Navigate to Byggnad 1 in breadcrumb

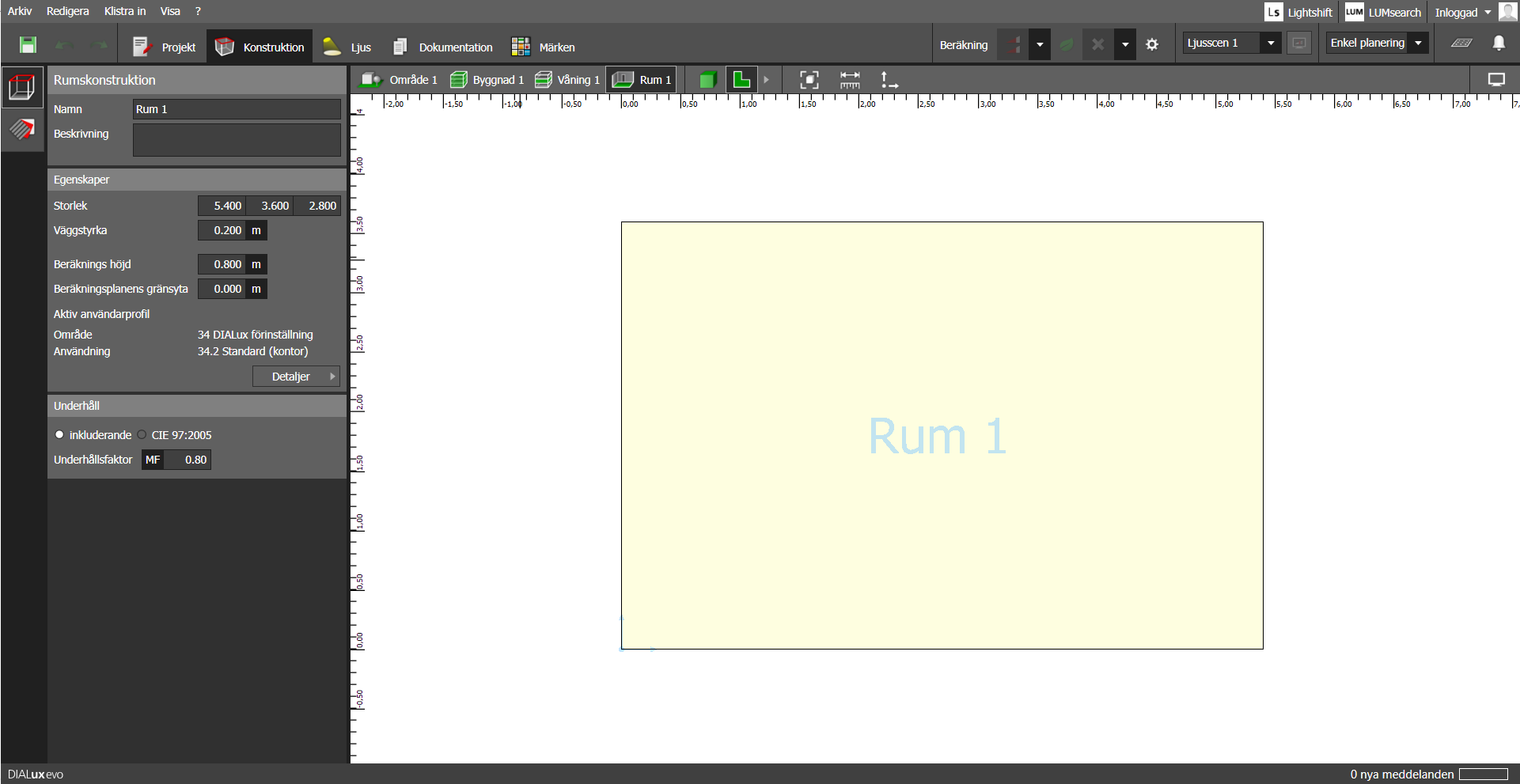[486, 79]
